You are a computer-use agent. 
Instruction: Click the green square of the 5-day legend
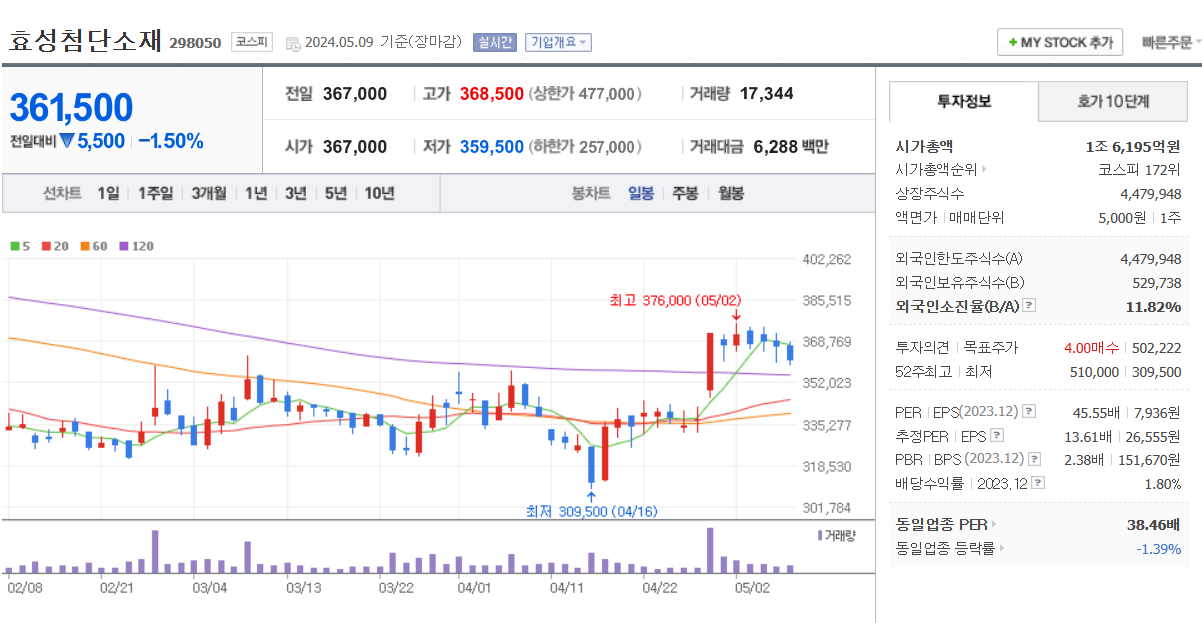[14, 246]
